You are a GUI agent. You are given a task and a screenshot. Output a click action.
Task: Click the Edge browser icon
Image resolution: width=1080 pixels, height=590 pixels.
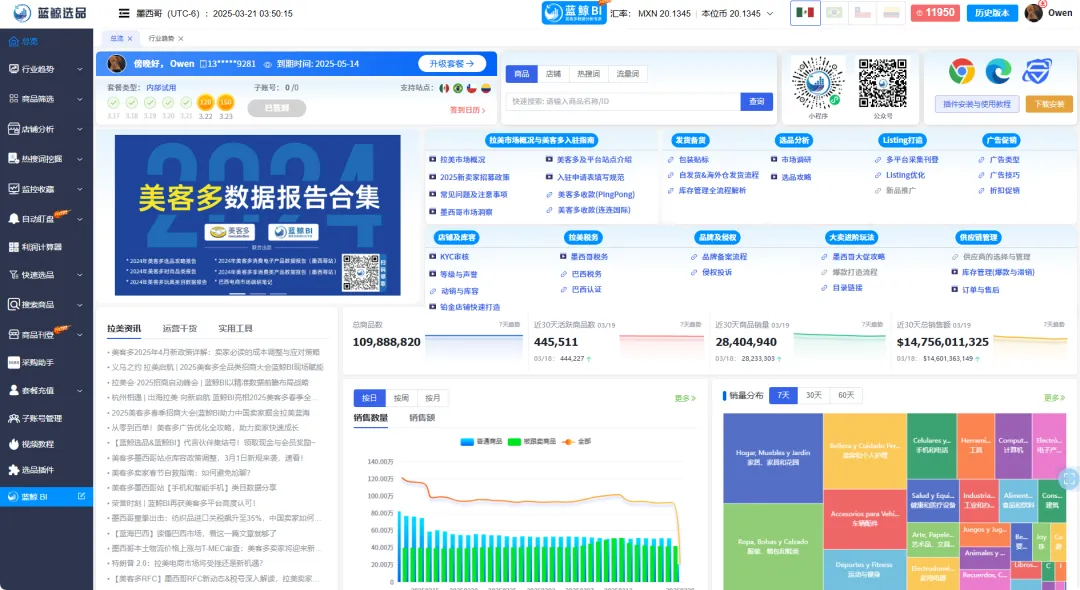click(998, 71)
